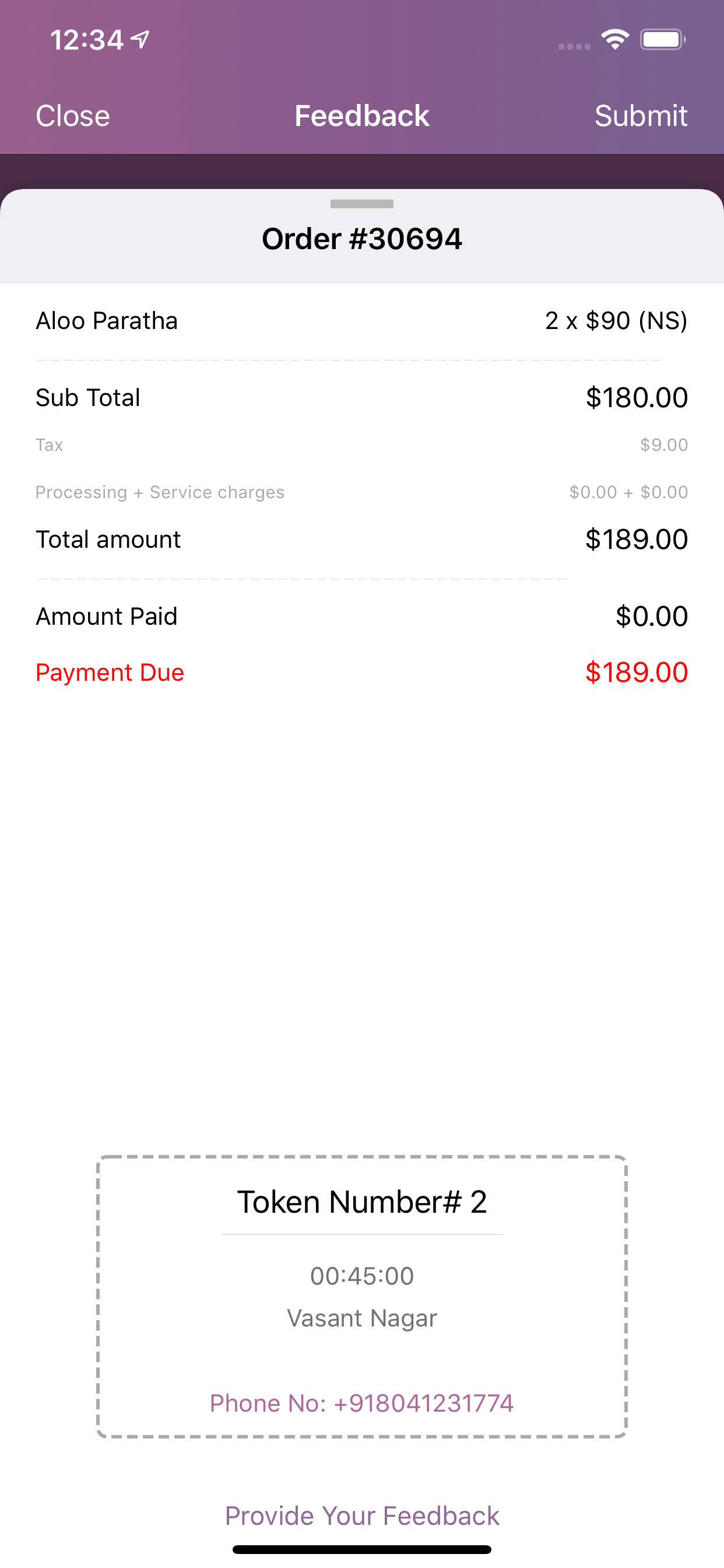This screenshot has width=724, height=1568.
Task: Tap the Sub Total $180.00 amount
Action: tap(637, 397)
